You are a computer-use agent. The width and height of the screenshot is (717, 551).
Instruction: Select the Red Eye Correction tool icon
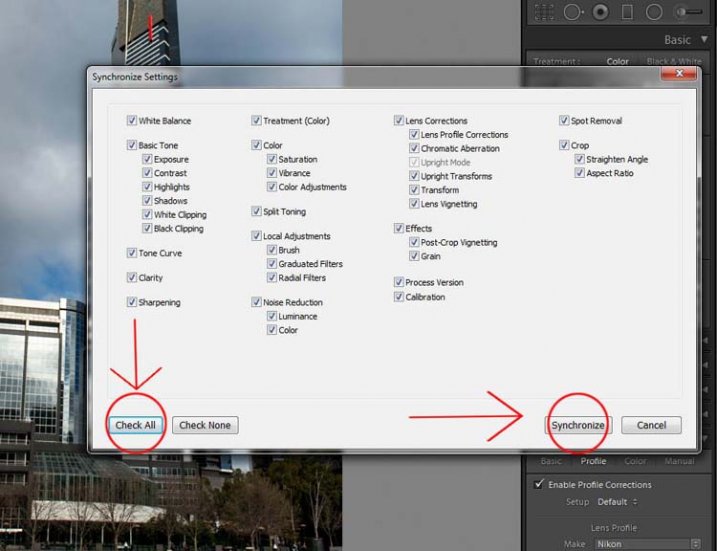click(601, 13)
